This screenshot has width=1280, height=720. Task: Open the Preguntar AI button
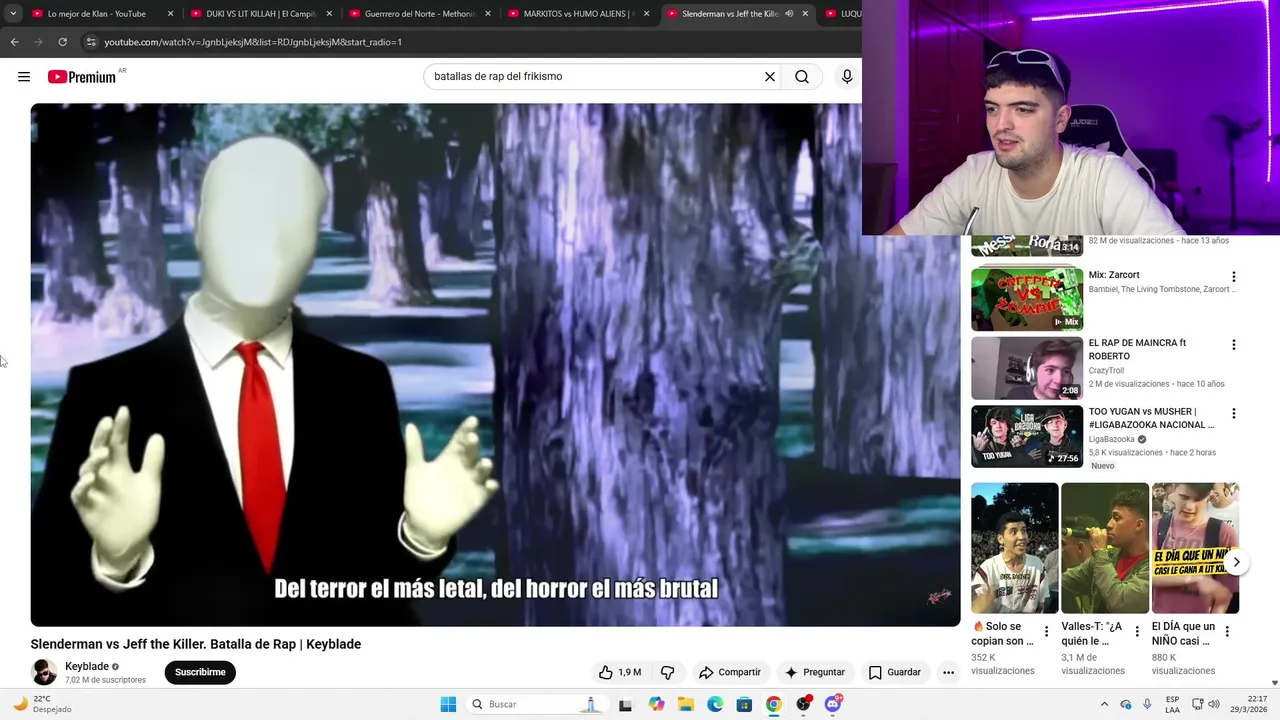point(815,672)
